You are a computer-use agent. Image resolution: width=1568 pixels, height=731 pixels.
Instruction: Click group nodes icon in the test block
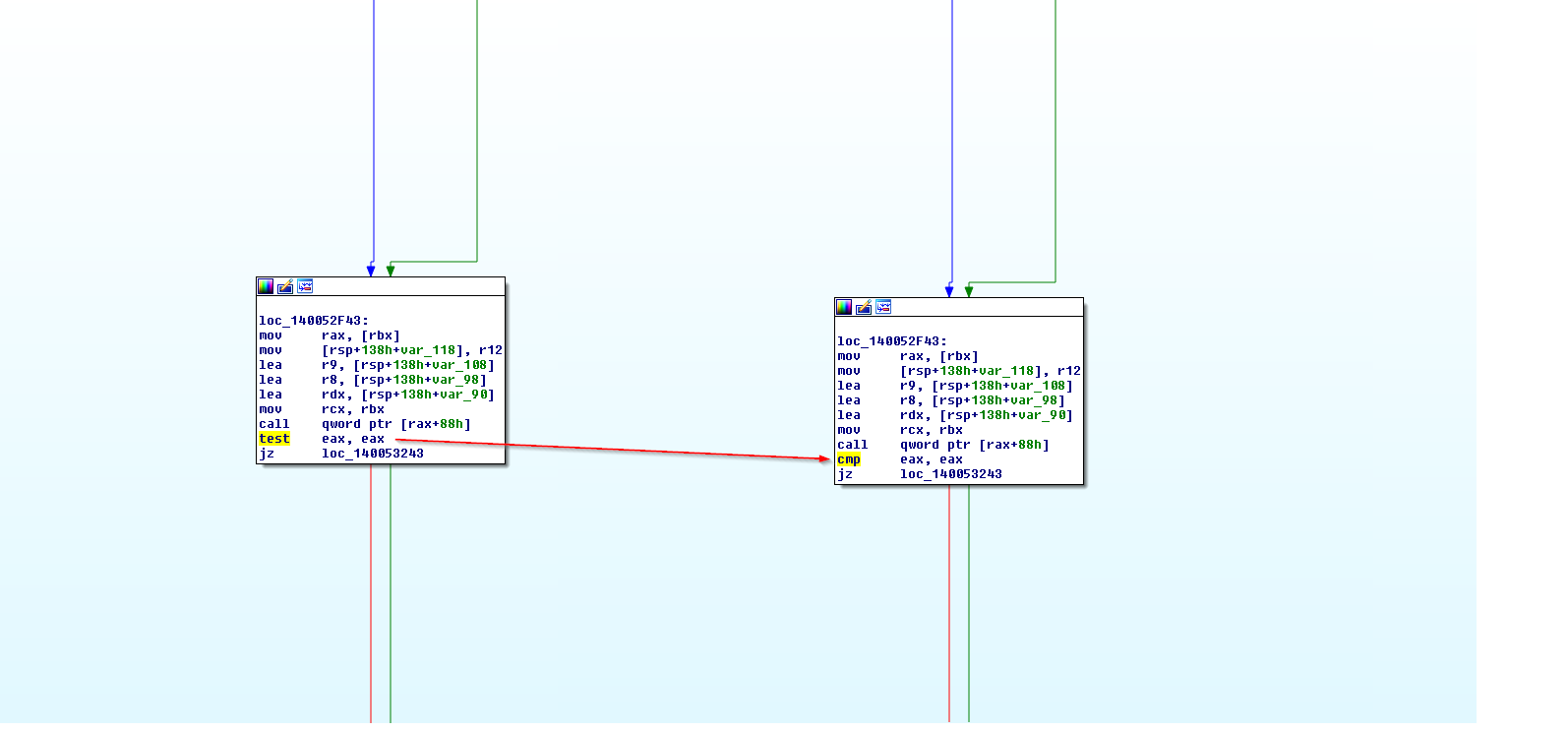point(305,286)
